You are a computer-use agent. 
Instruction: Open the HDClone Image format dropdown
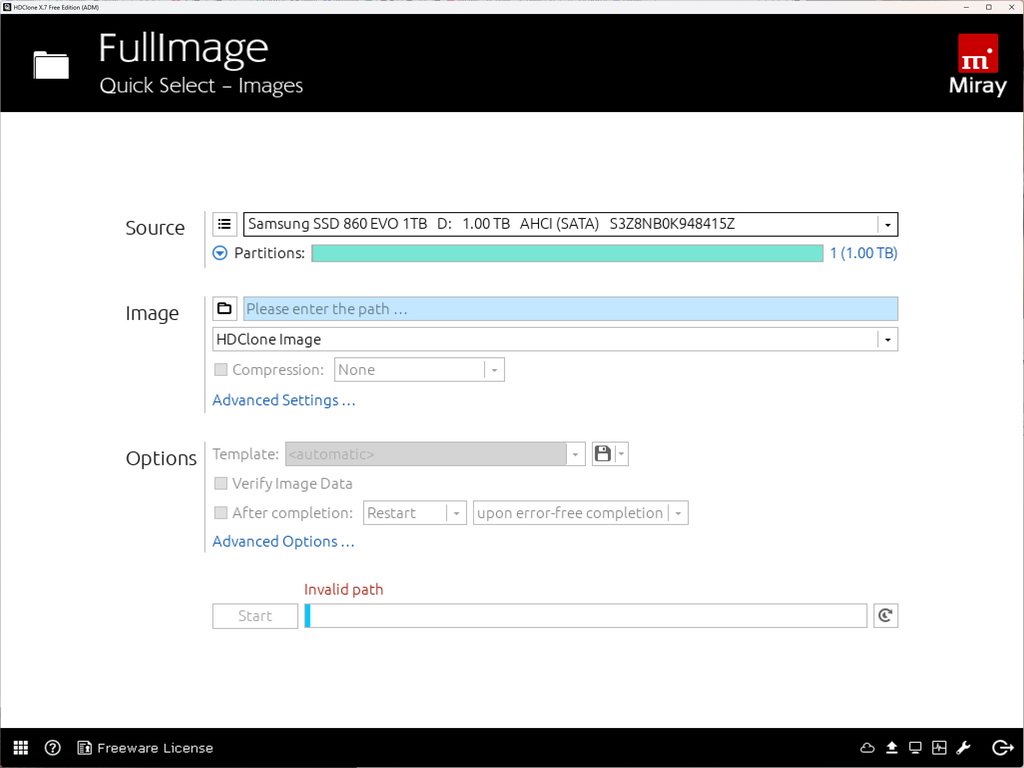(888, 340)
